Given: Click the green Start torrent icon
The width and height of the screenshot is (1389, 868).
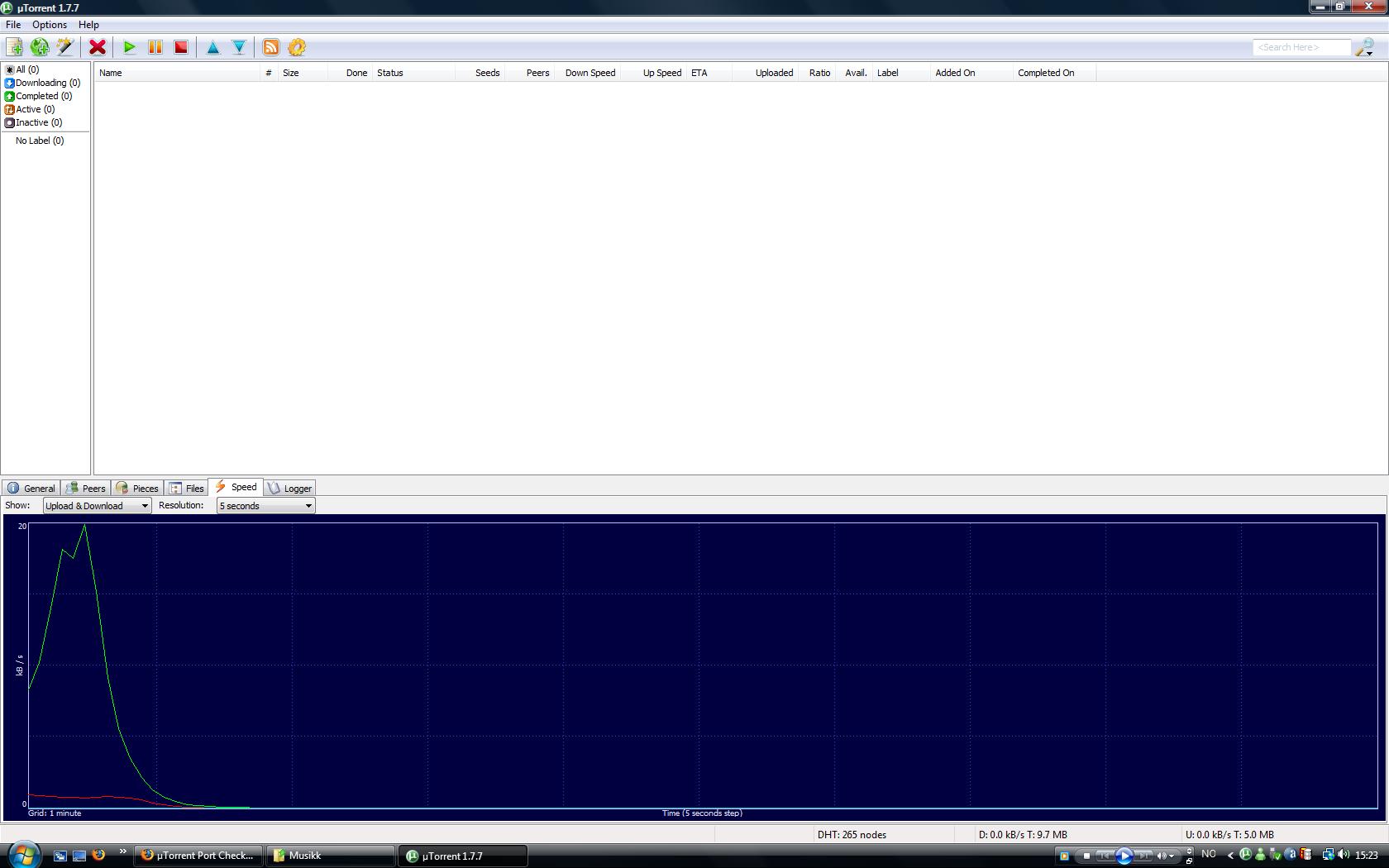Looking at the screenshot, I should 130,47.
